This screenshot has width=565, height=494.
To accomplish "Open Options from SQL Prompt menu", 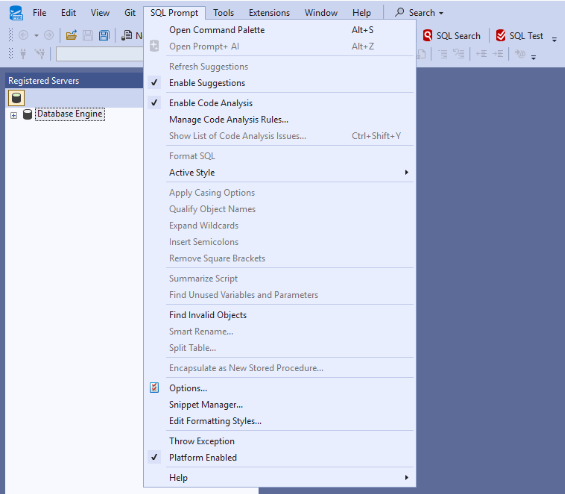I will coord(279,388).
